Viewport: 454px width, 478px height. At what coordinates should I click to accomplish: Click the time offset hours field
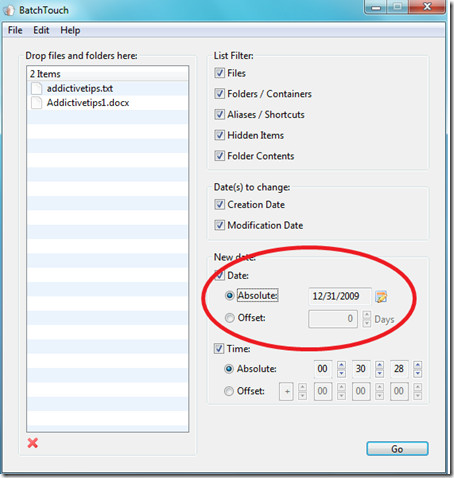coord(323,391)
